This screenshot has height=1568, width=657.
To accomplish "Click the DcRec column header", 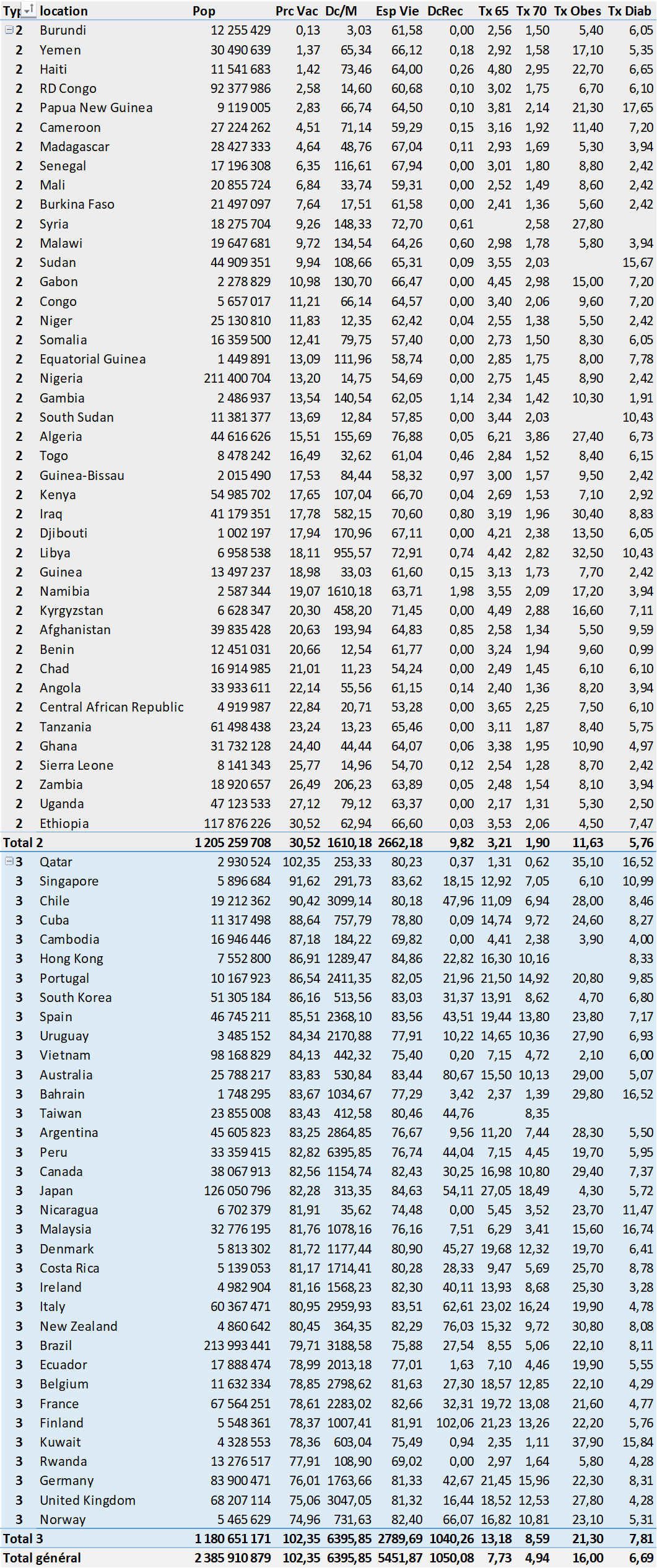I will point(445,11).
